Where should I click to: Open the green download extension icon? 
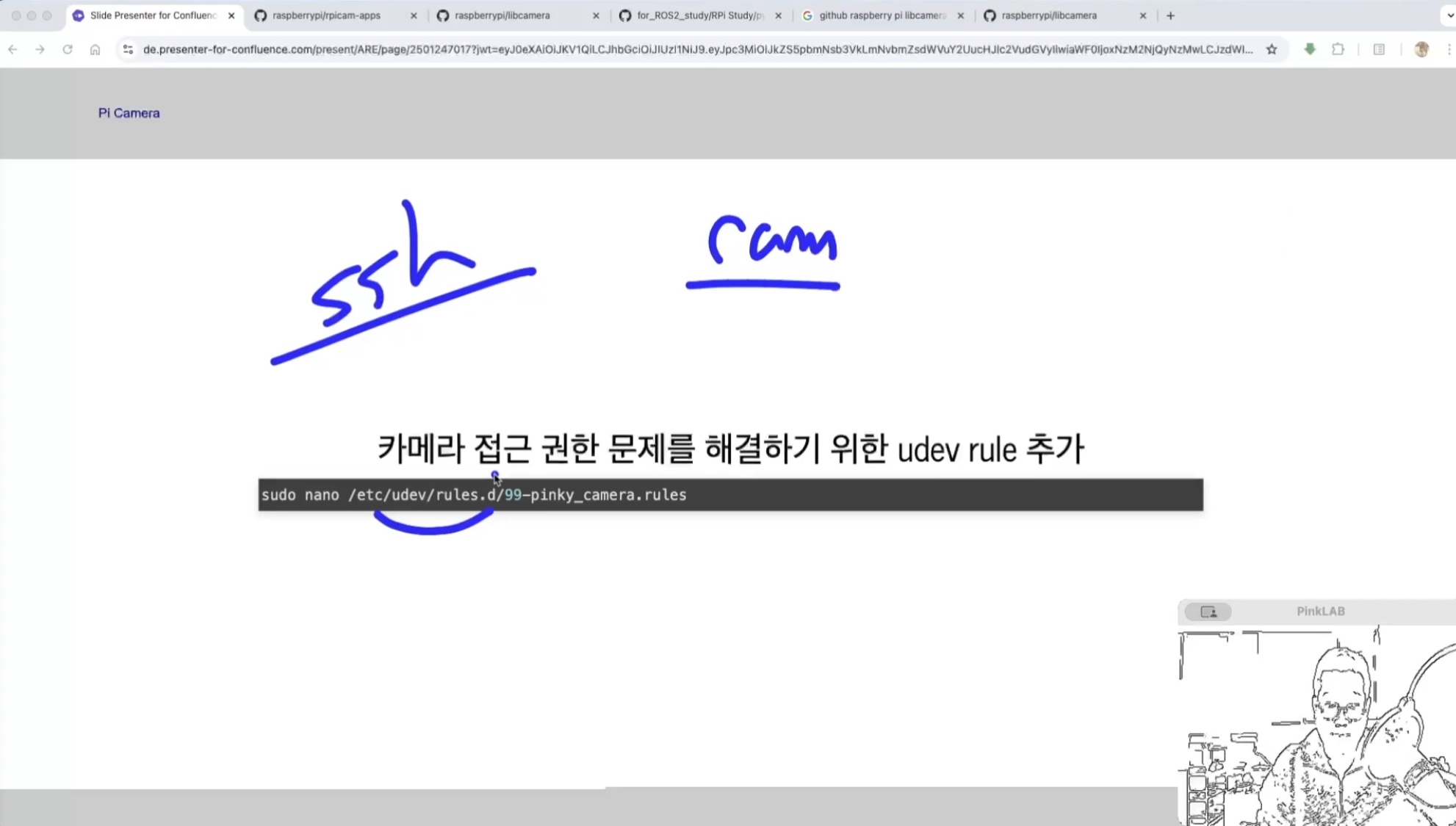(x=1310, y=49)
